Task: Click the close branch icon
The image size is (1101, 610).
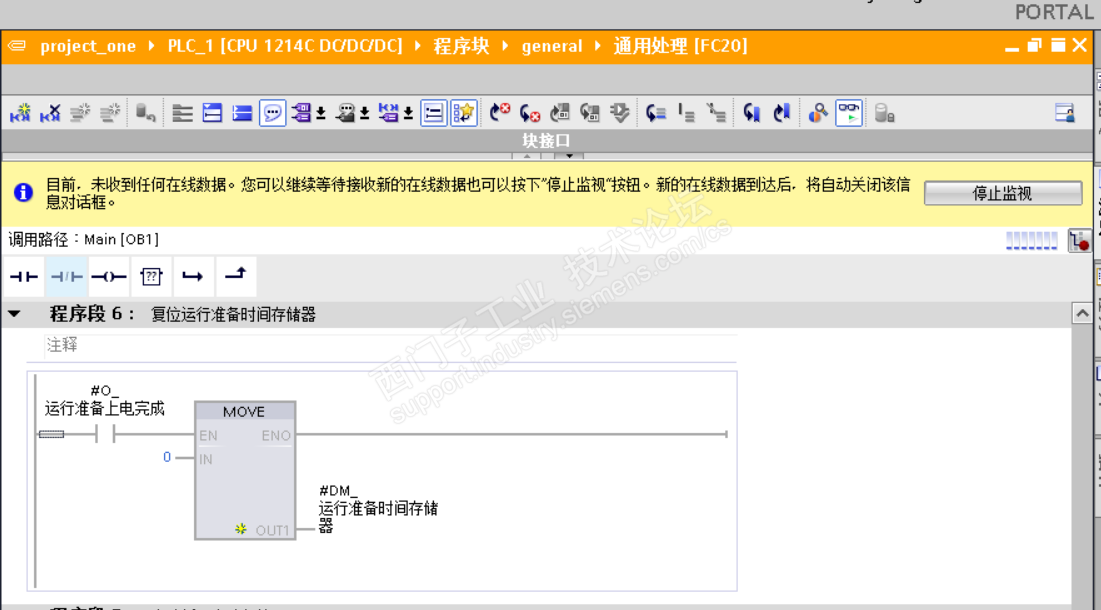Action: (x=236, y=277)
